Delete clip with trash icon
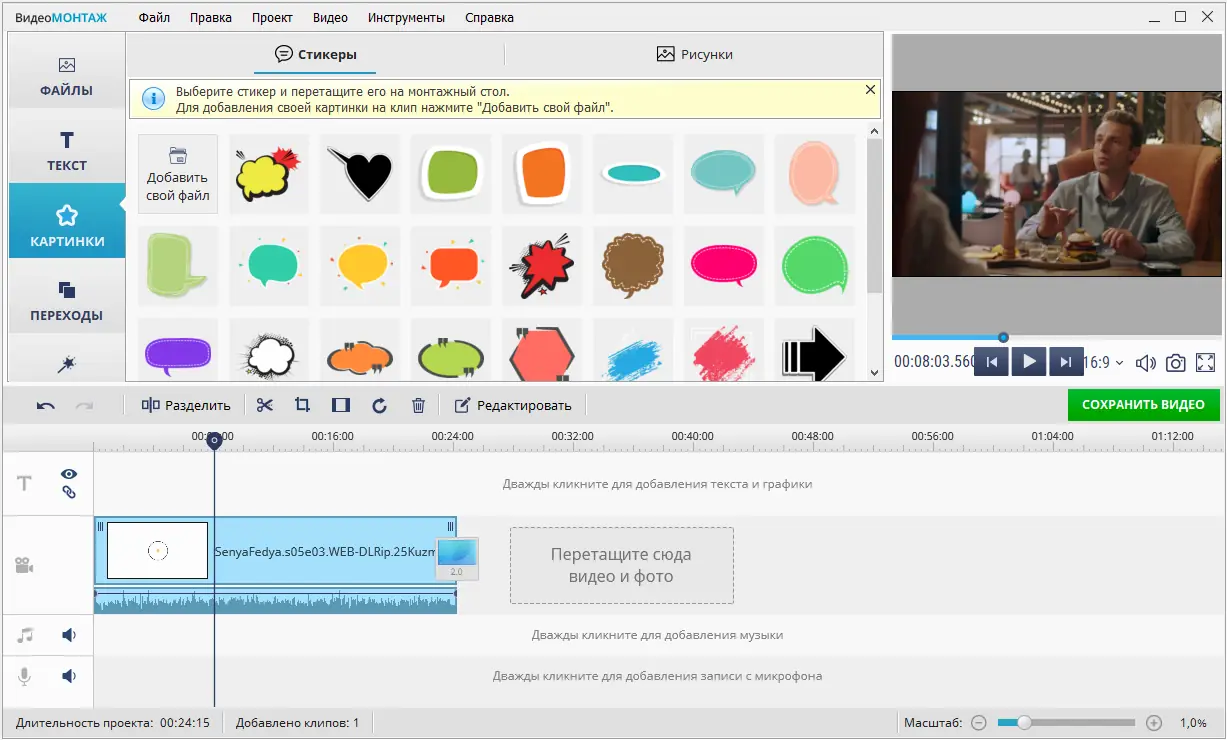This screenshot has width=1227, height=740. 418,405
